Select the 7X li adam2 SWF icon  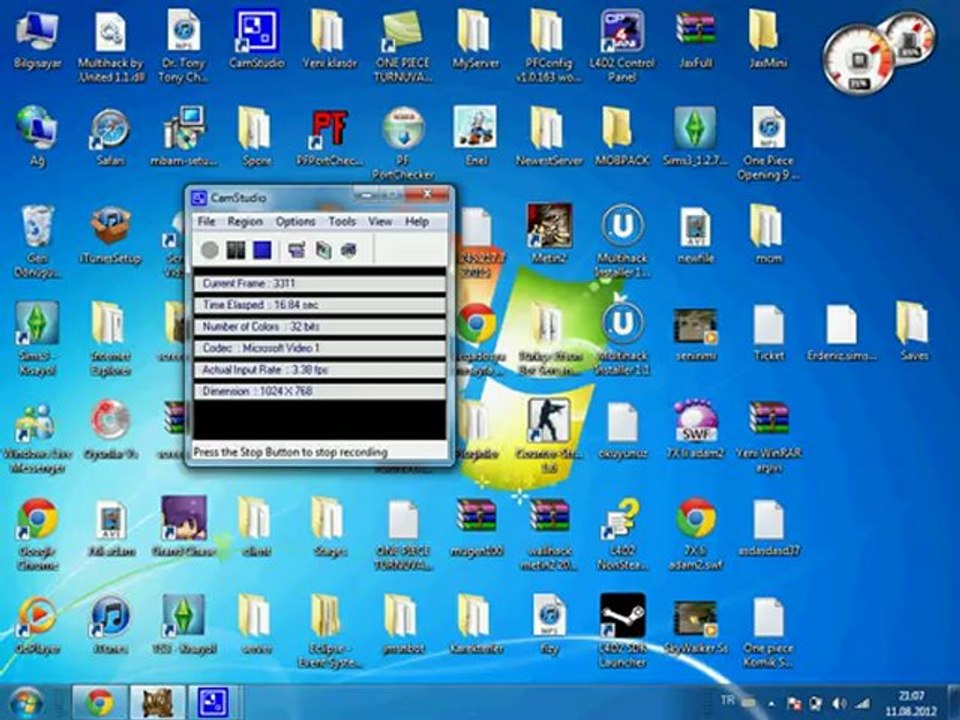(696, 429)
